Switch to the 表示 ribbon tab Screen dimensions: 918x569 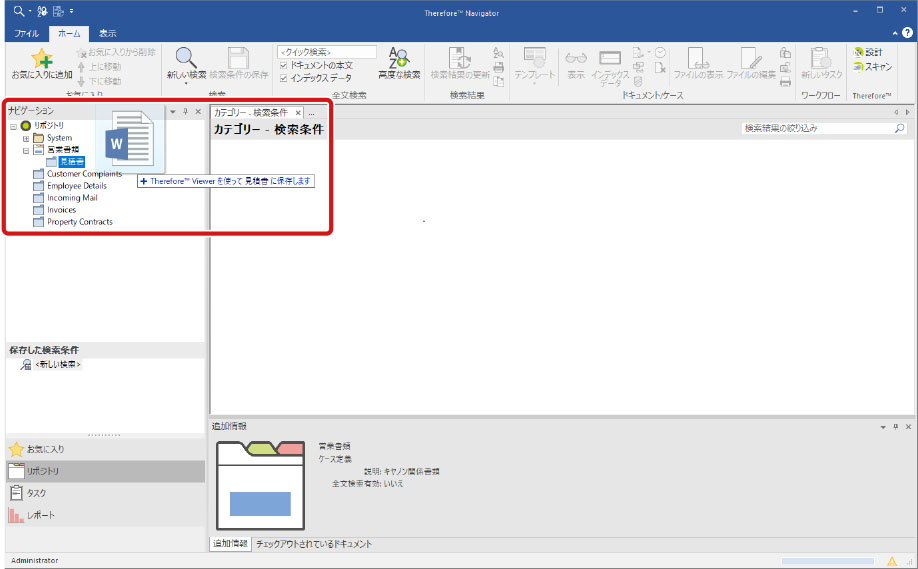tap(107, 33)
